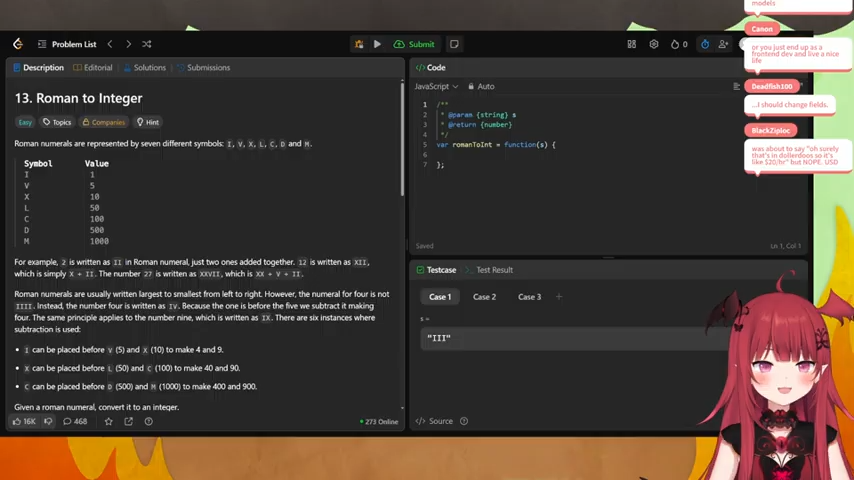
Task: Select the Case 2 testcase
Action: (484, 297)
